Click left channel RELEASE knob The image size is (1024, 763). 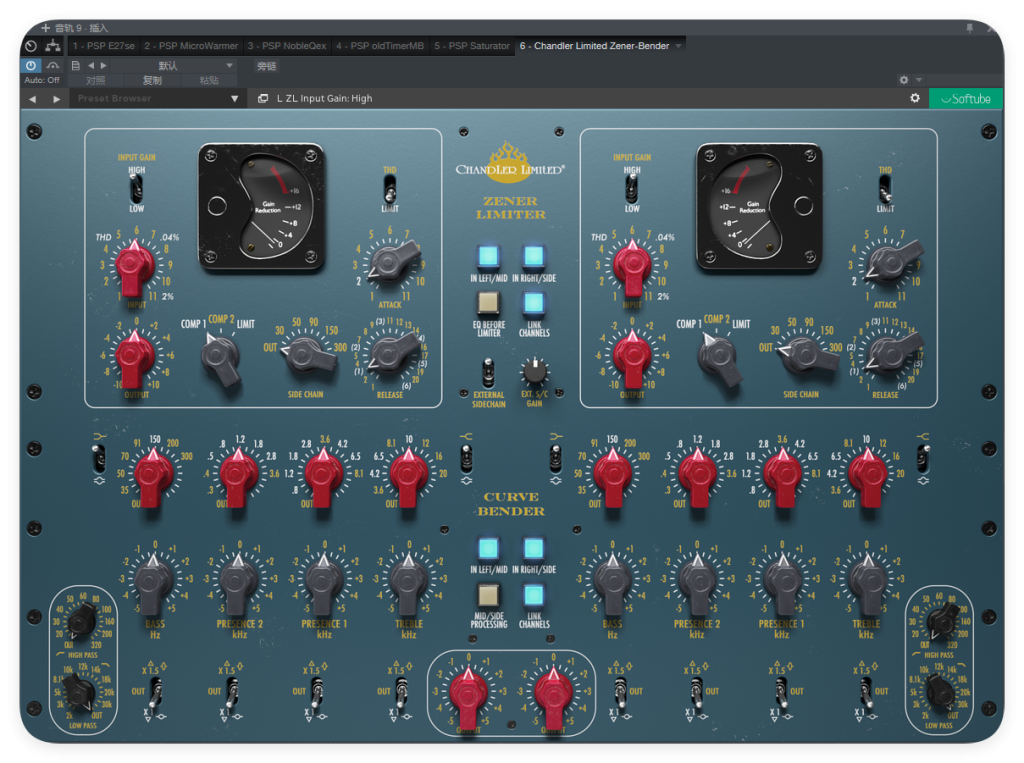[393, 353]
